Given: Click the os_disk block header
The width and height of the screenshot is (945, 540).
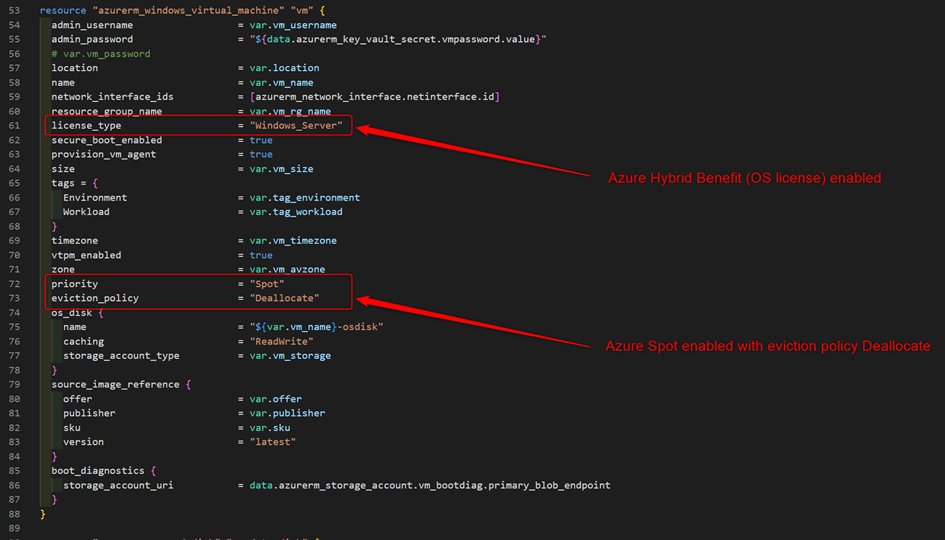Looking at the screenshot, I should 77,312.
